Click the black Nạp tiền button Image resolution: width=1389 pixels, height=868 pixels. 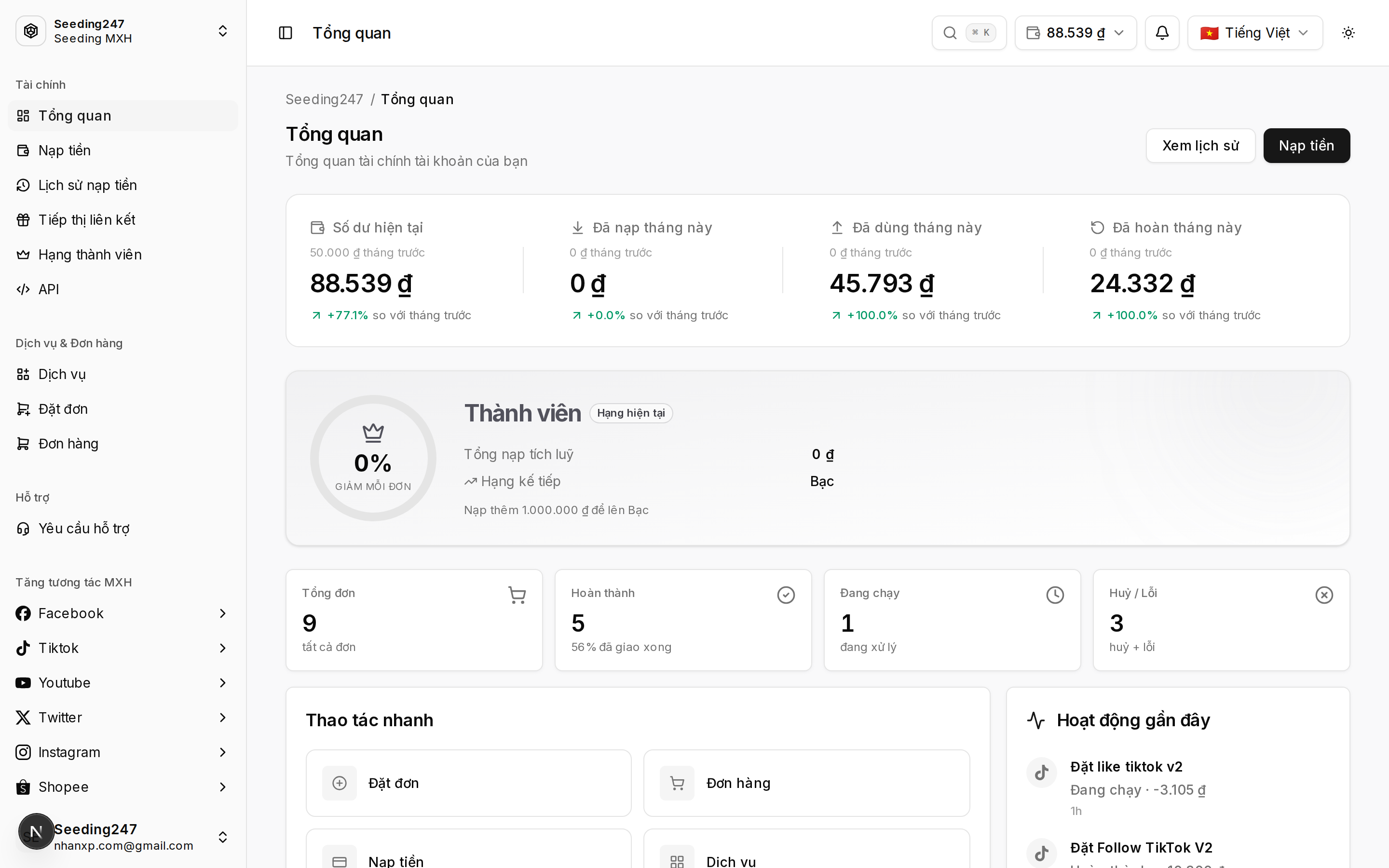[x=1307, y=145]
